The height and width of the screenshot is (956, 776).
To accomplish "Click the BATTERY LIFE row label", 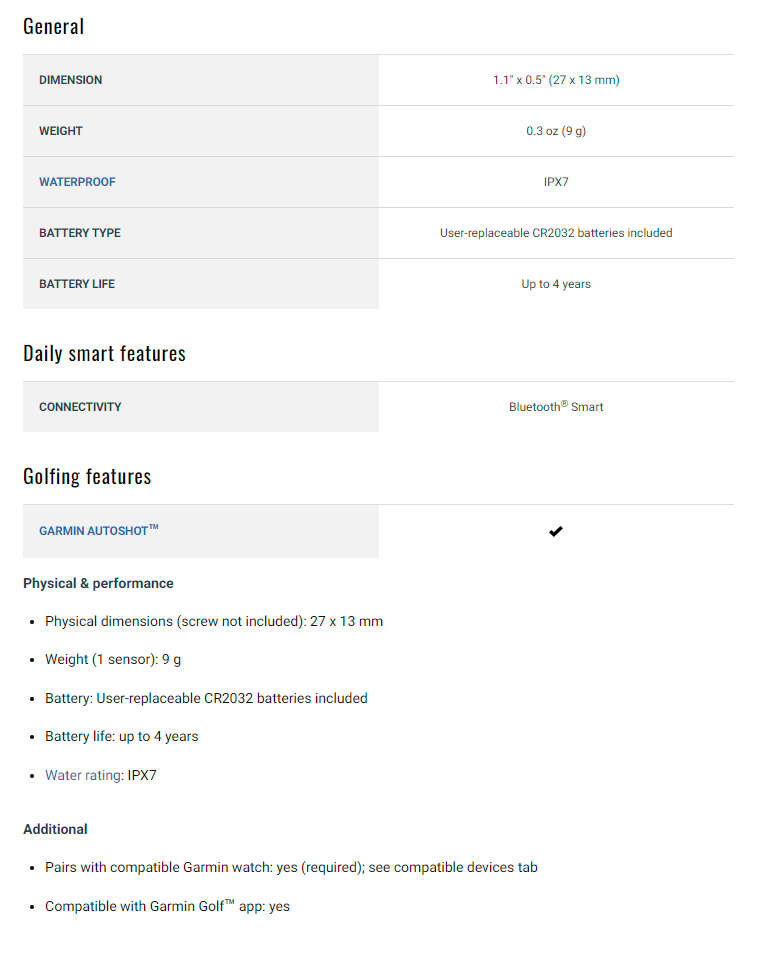I will [x=77, y=284].
